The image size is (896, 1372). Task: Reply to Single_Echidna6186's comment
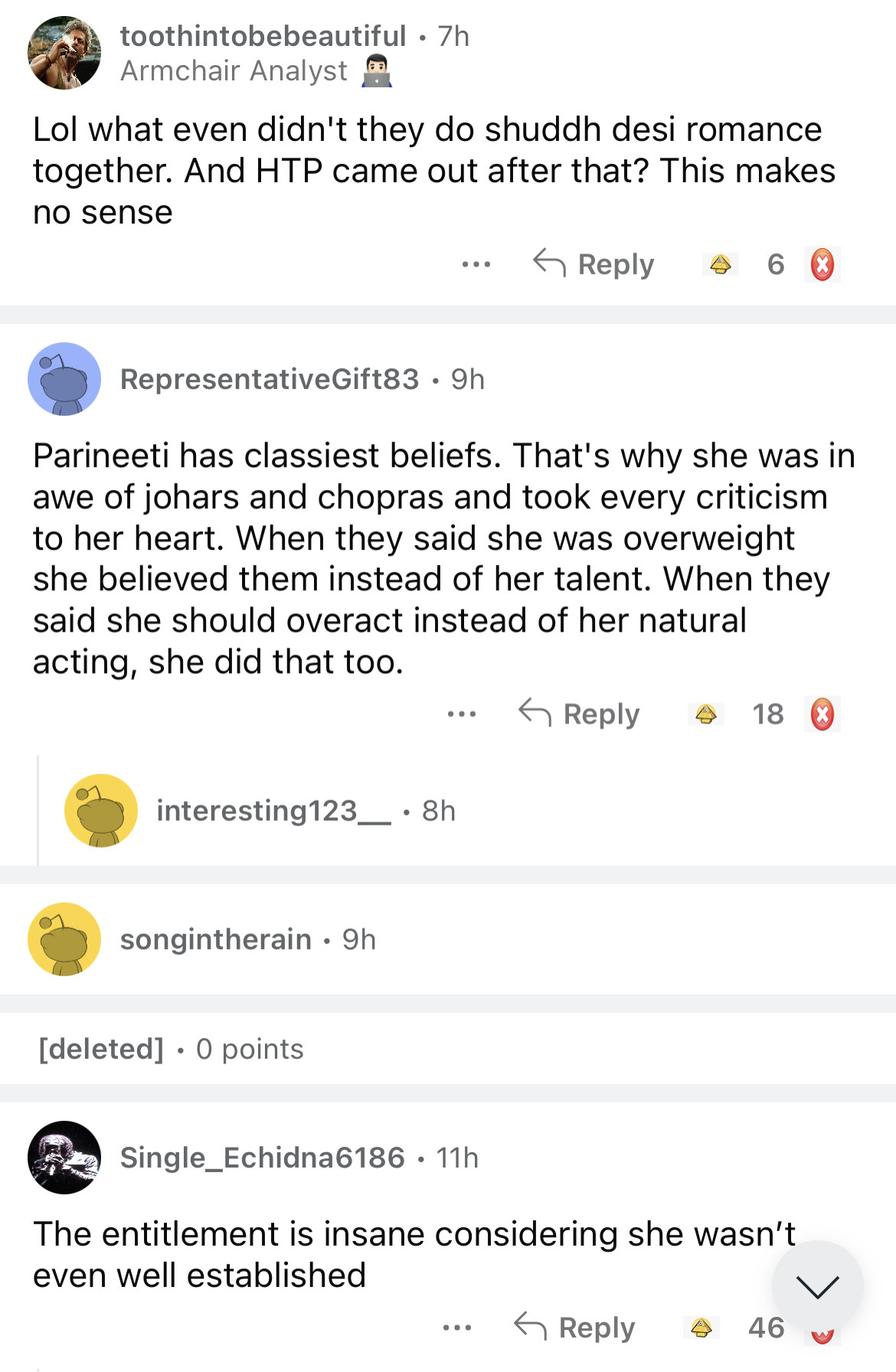[574, 1328]
